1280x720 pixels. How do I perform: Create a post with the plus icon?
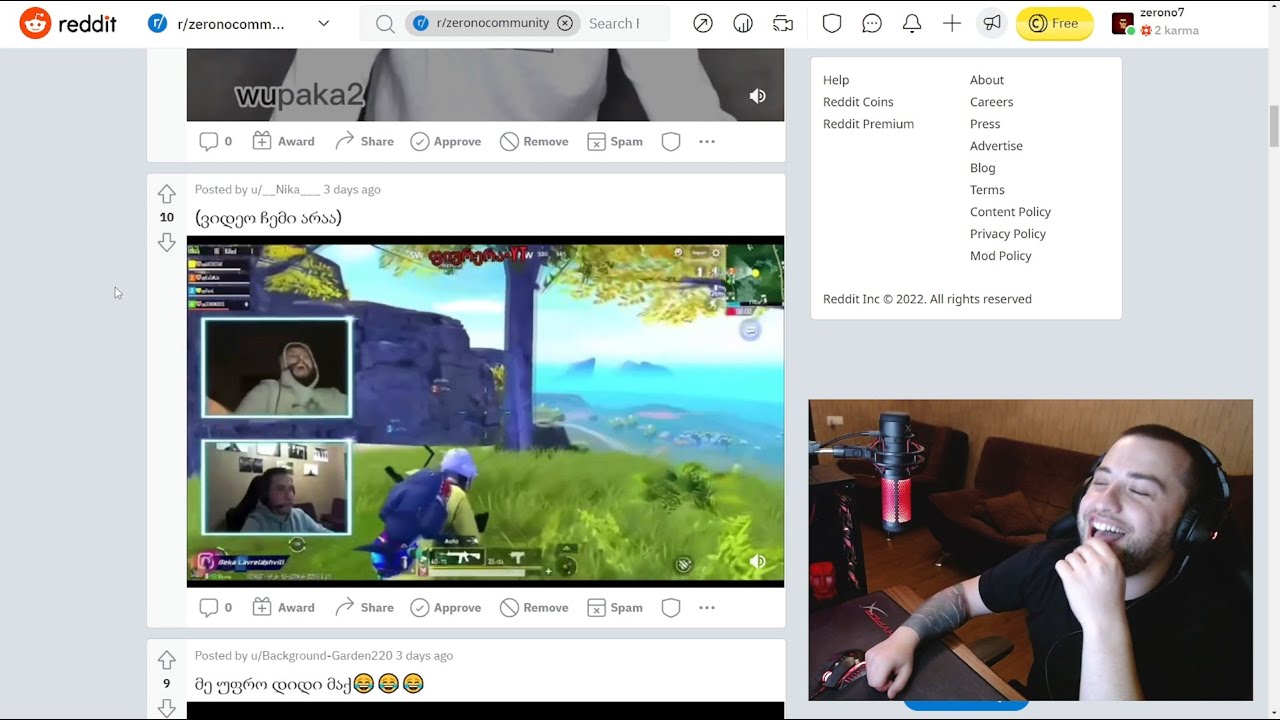point(952,23)
